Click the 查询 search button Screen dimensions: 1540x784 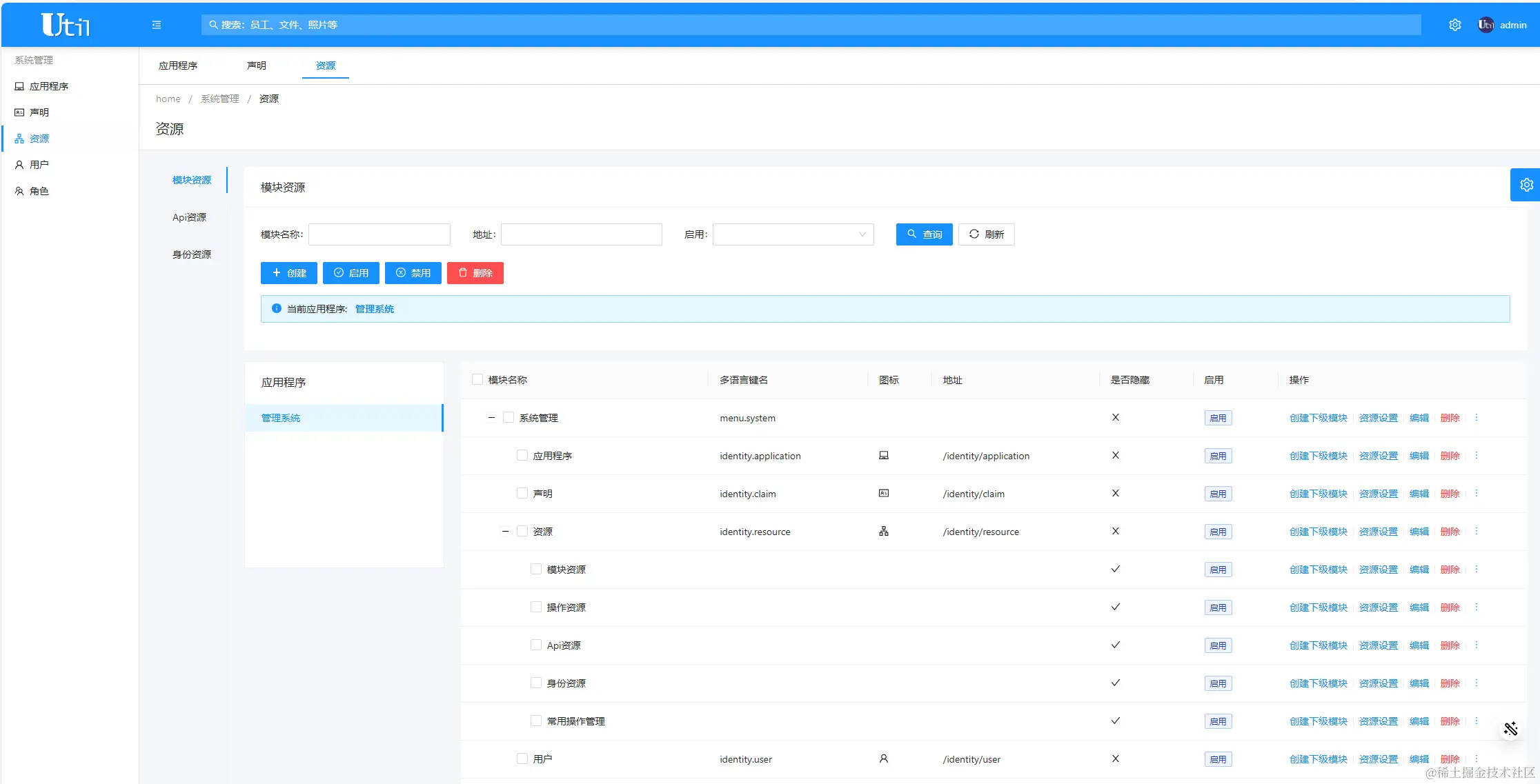coord(924,234)
